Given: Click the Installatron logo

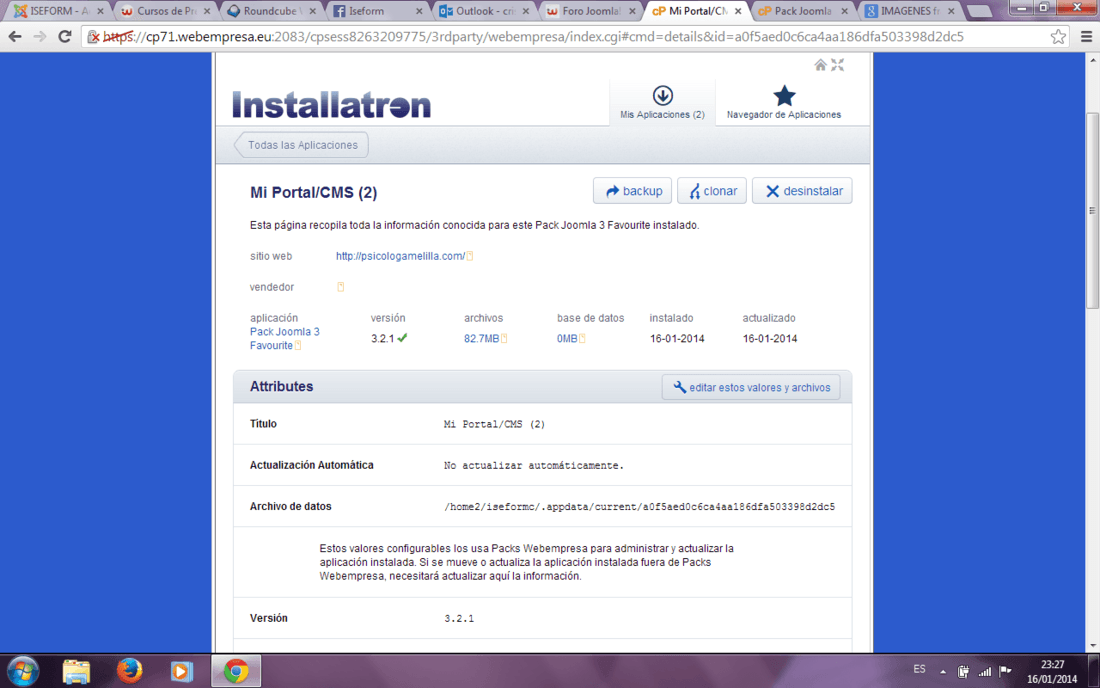Looking at the screenshot, I should point(331,104).
